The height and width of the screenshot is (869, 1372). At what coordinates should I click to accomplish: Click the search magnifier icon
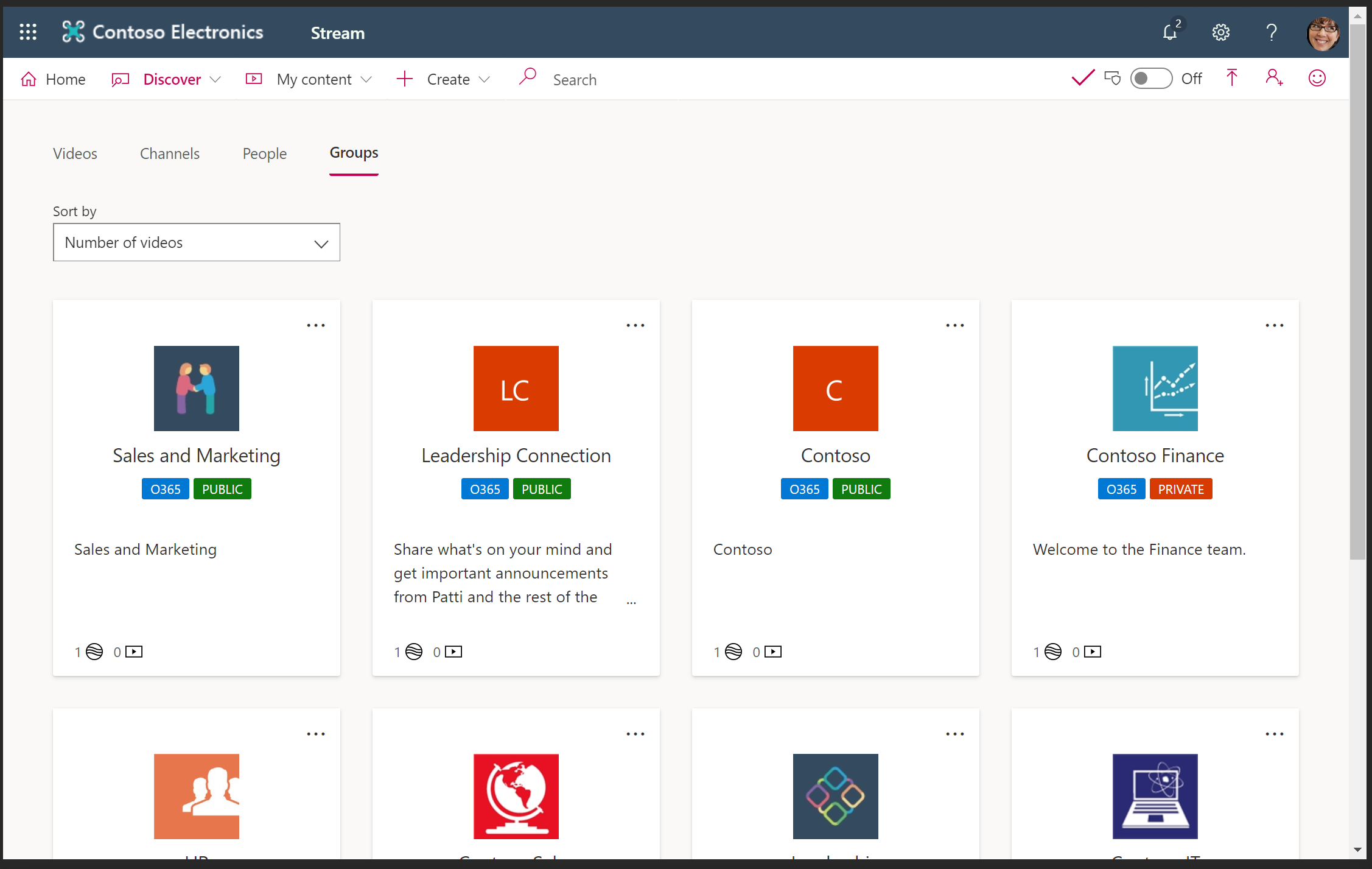[527, 77]
